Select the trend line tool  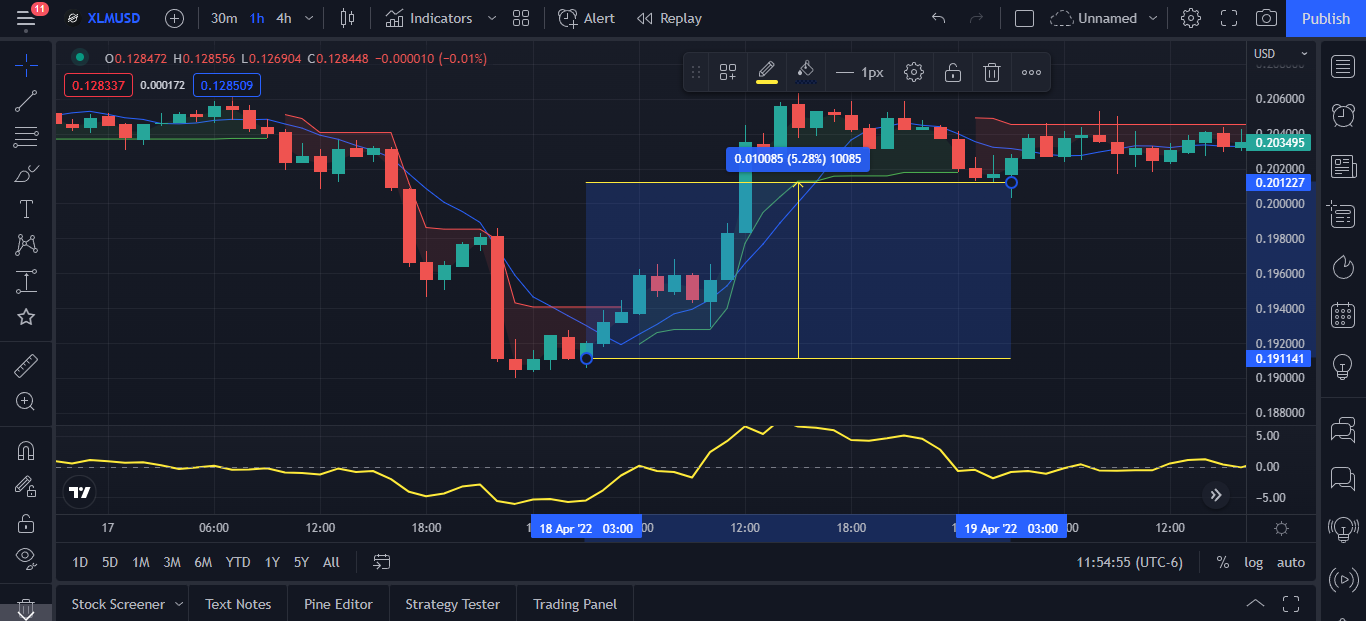tap(26, 101)
